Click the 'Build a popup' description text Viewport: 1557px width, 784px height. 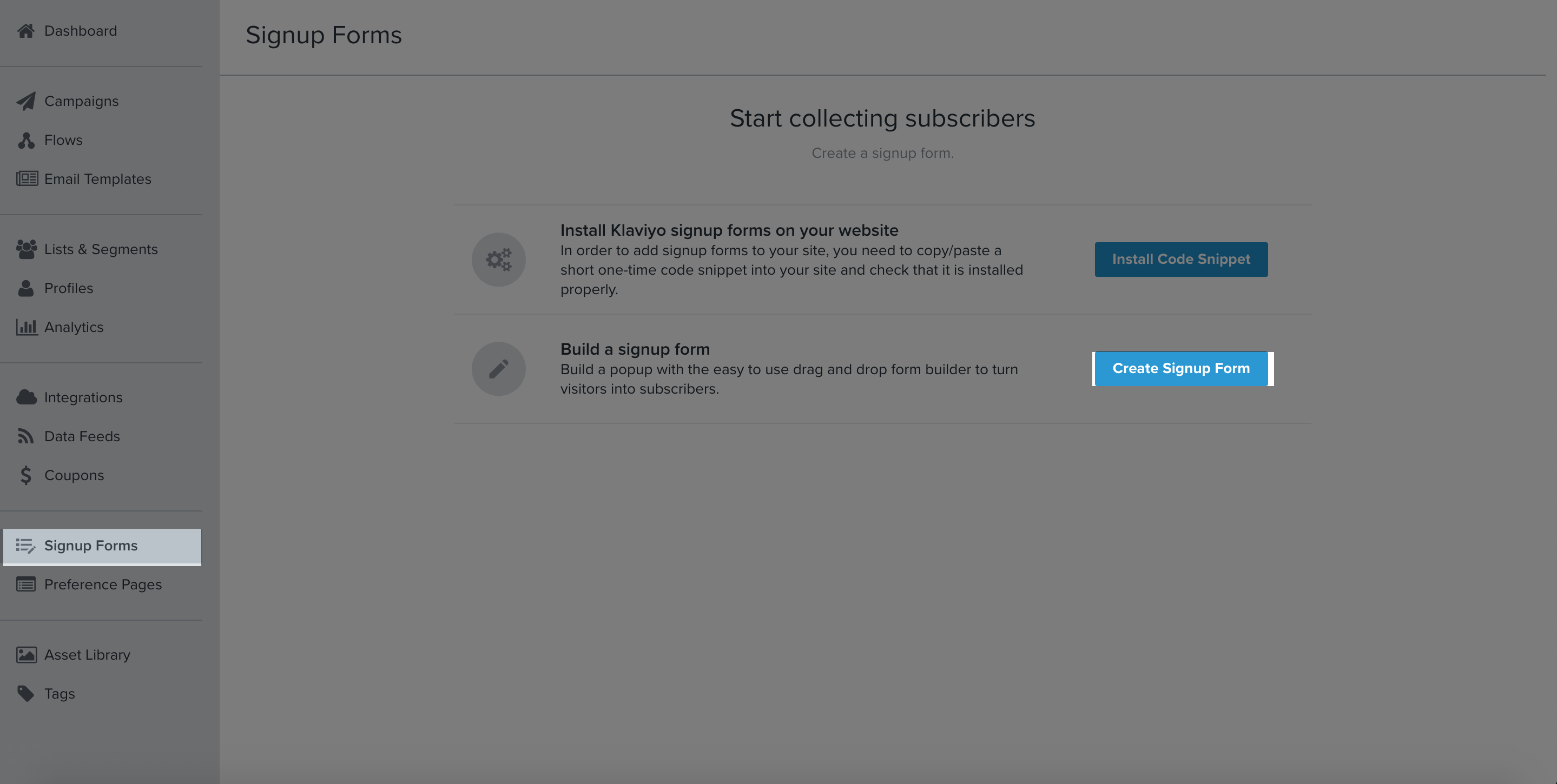(x=789, y=378)
